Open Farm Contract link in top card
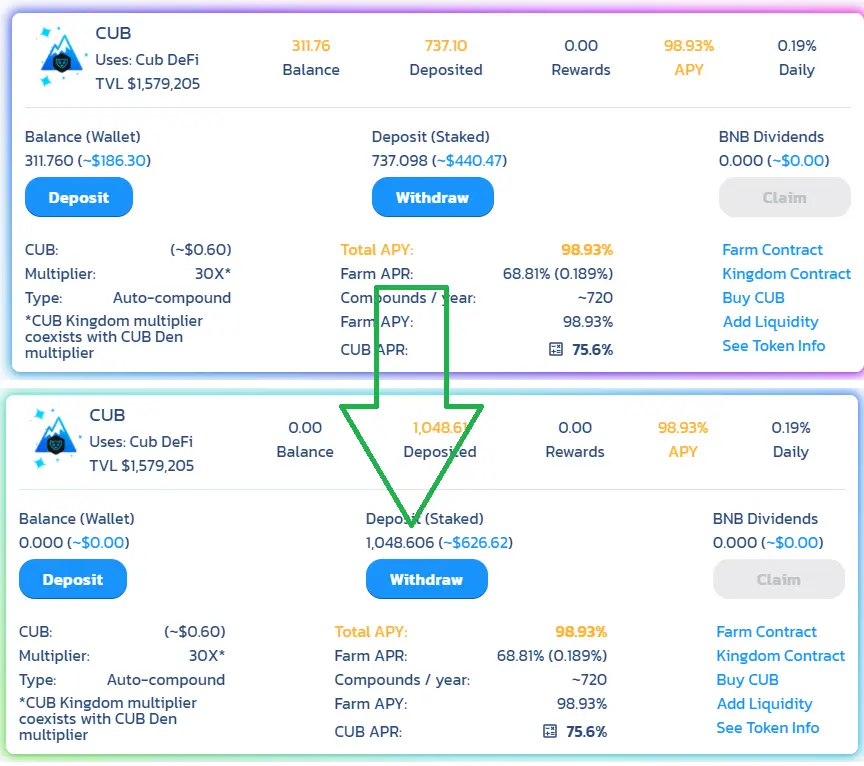This screenshot has width=864, height=766. pyautogui.click(x=772, y=250)
